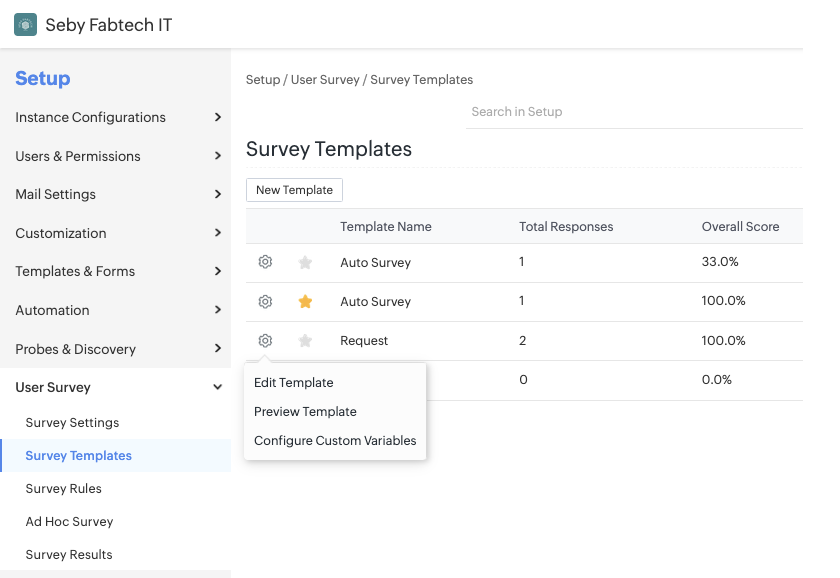The width and height of the screenshot is (840, 578).
Task: Open Survey Results in sidebar
Action: click(x=69, y=554)
